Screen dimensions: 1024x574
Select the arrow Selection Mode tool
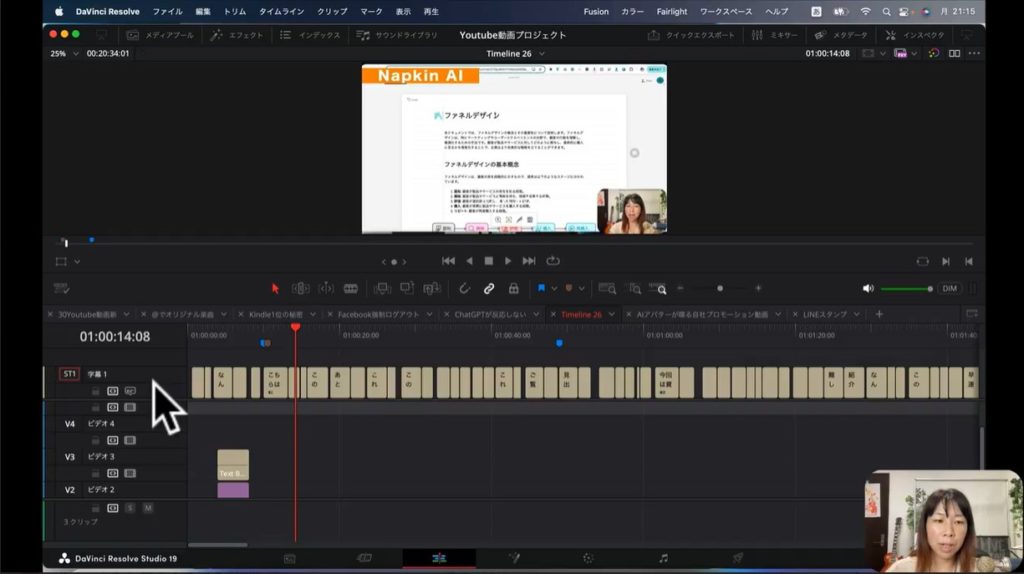tap(275, 288)
